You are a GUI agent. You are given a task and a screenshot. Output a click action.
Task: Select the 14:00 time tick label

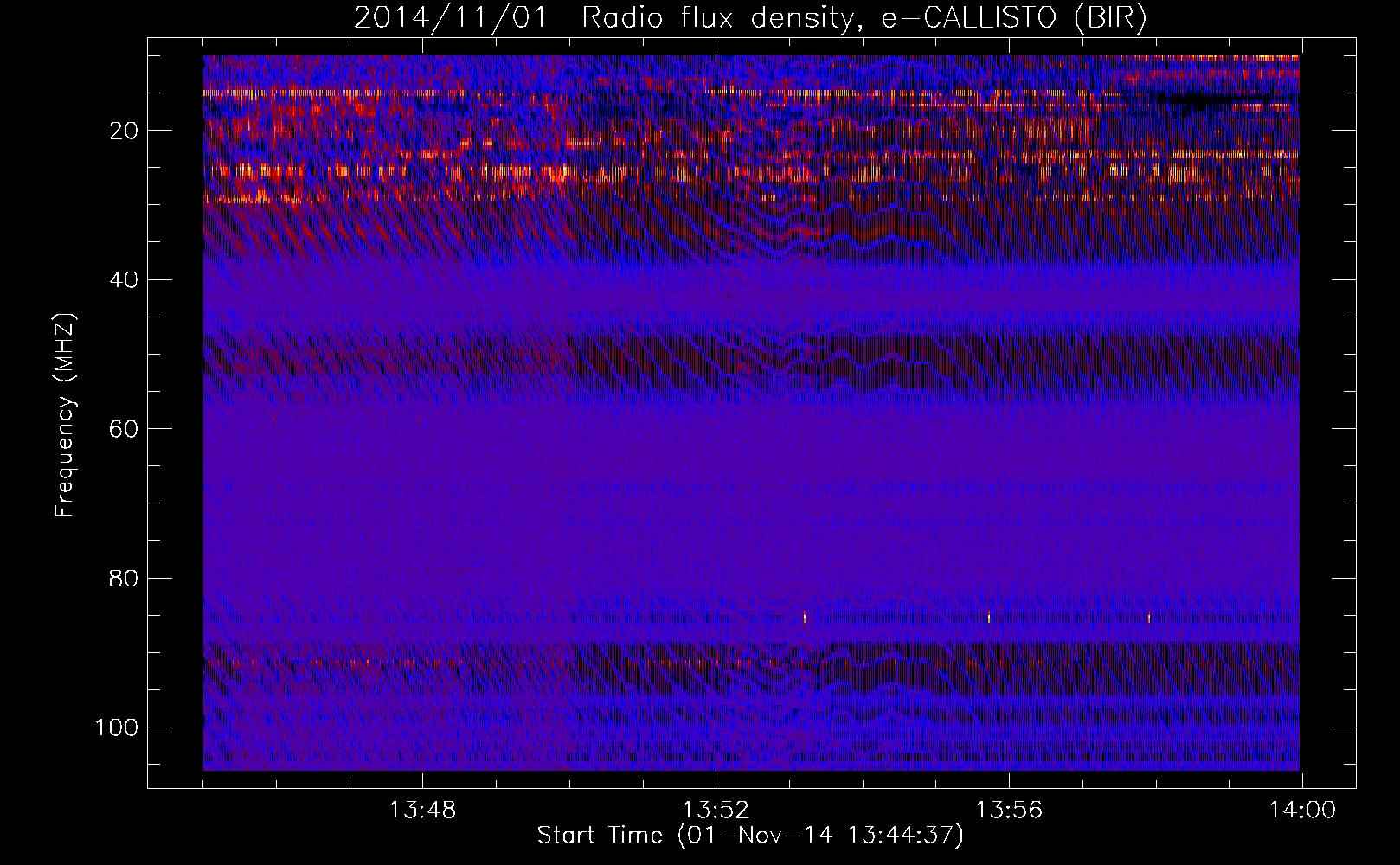click(1302, 811)
